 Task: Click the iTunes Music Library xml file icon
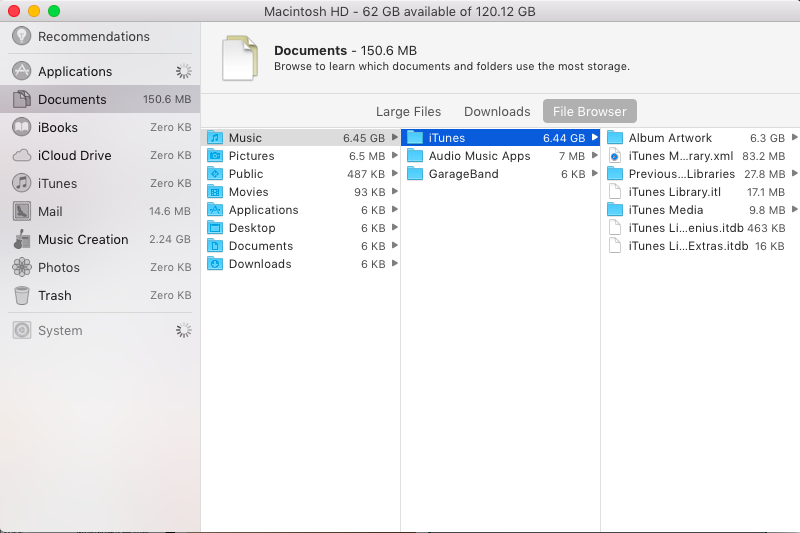pyautogui.click(x=615, y=156)
